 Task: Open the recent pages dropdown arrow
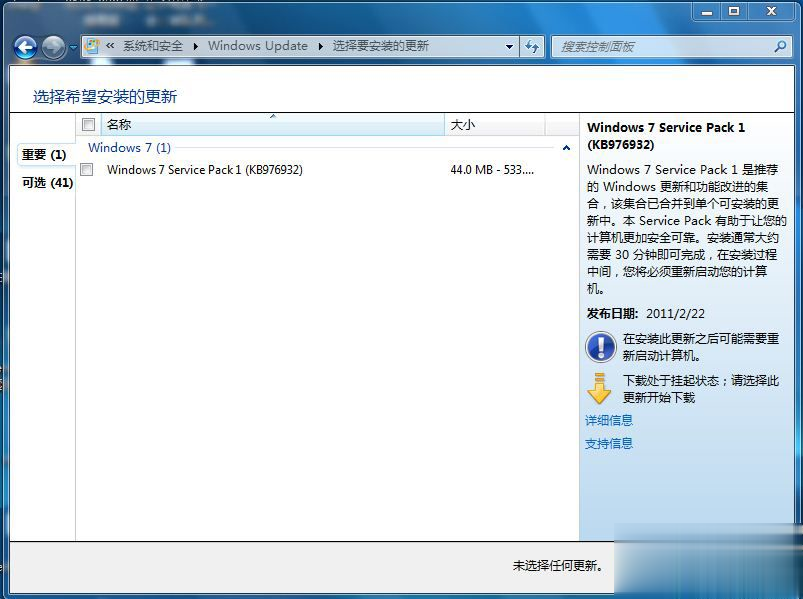[x=73, y=47]
